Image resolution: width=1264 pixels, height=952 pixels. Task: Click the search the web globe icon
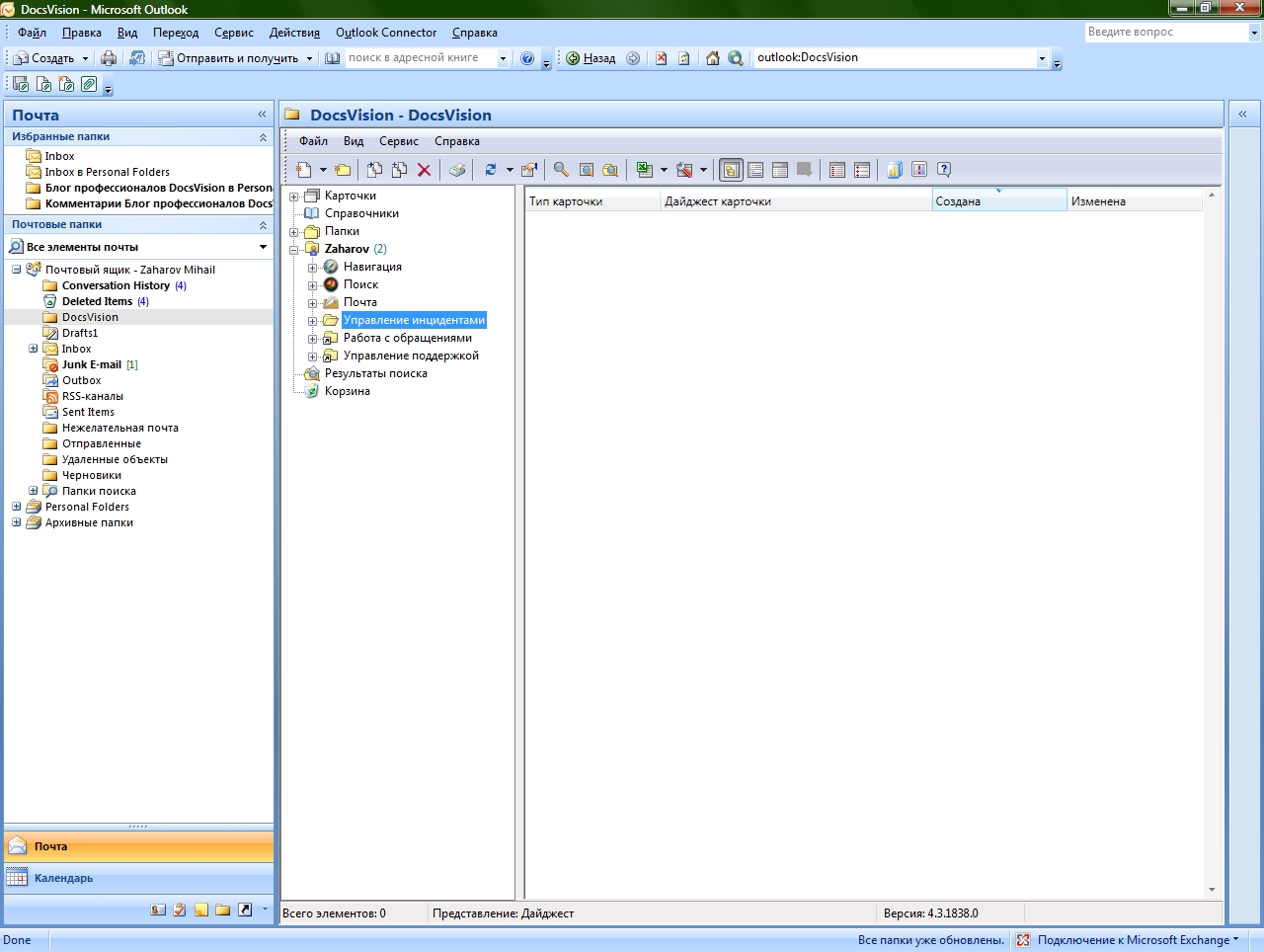tap(736, 58)
